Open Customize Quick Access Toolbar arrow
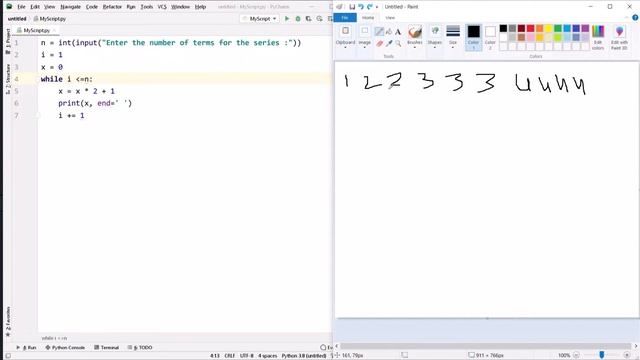 click(377, 7)
